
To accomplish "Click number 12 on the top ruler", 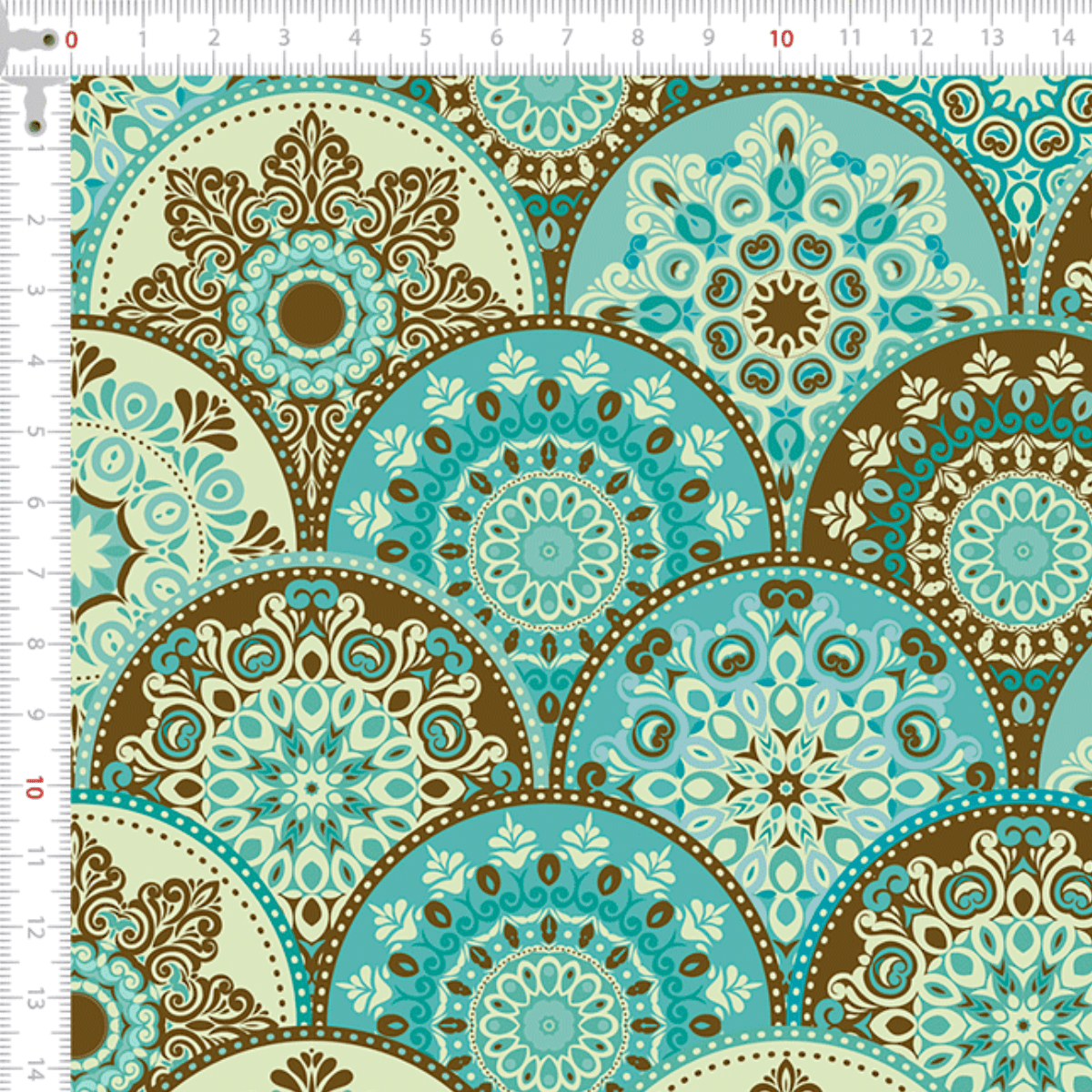I will pos(921,38).
